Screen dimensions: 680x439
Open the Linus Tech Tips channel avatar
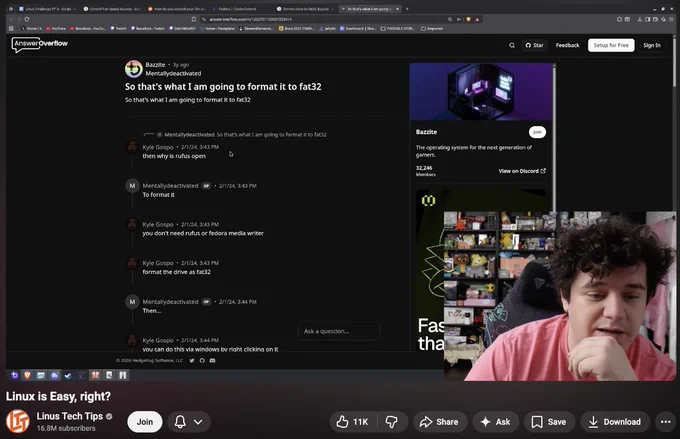point(18,421)
